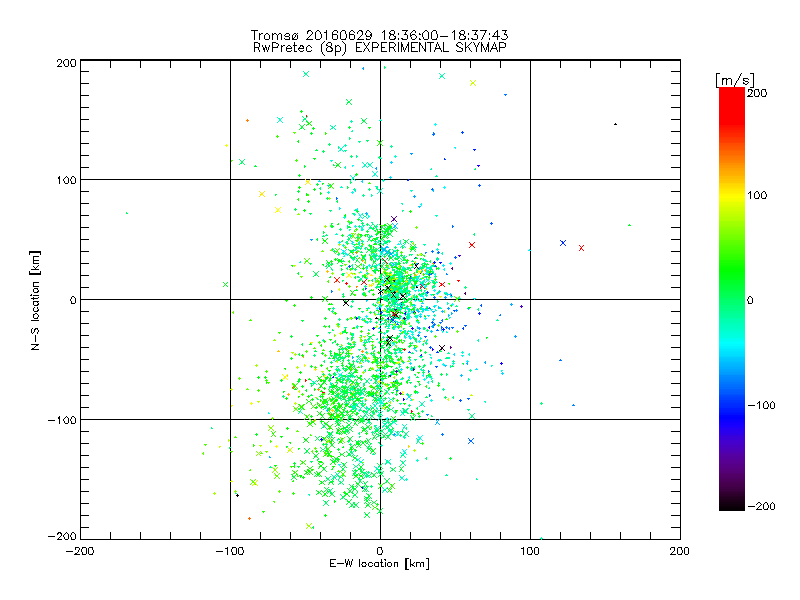Click the y-axis tick label '-200'

point(62,536)
